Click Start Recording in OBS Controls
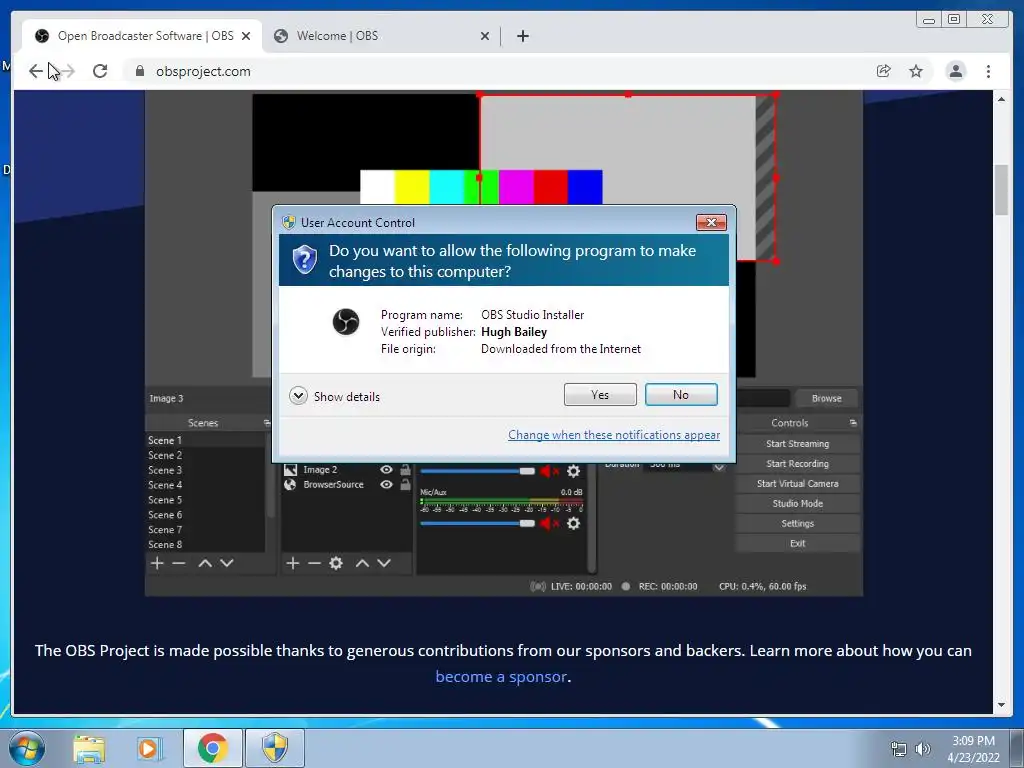 point(797,464)
